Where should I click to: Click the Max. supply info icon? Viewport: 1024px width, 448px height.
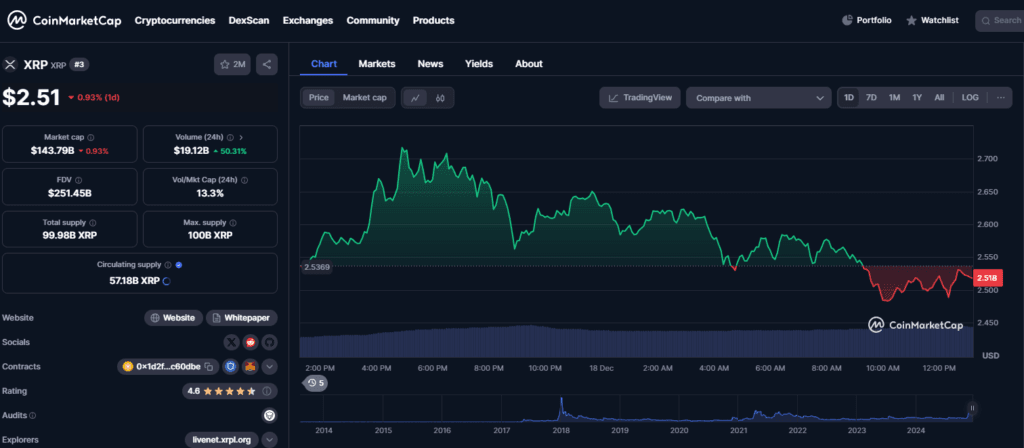[x=231, y=223]
